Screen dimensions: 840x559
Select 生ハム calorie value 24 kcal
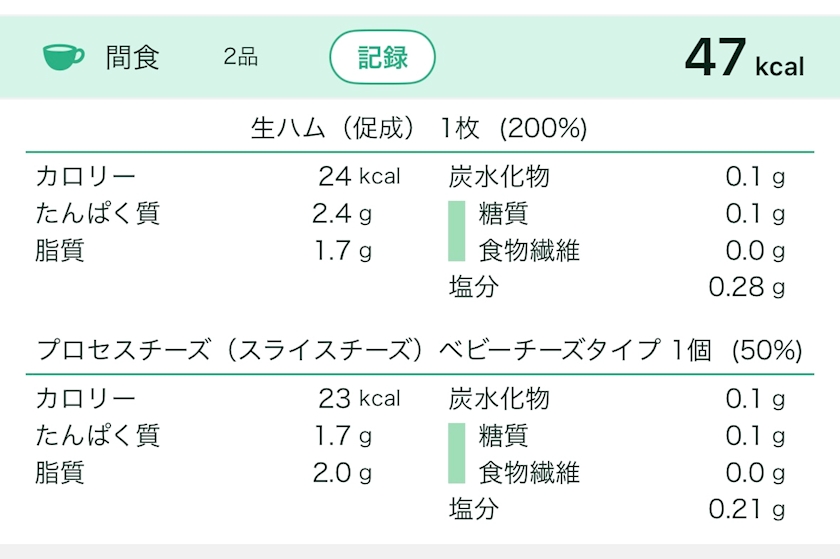click(358, 177)
